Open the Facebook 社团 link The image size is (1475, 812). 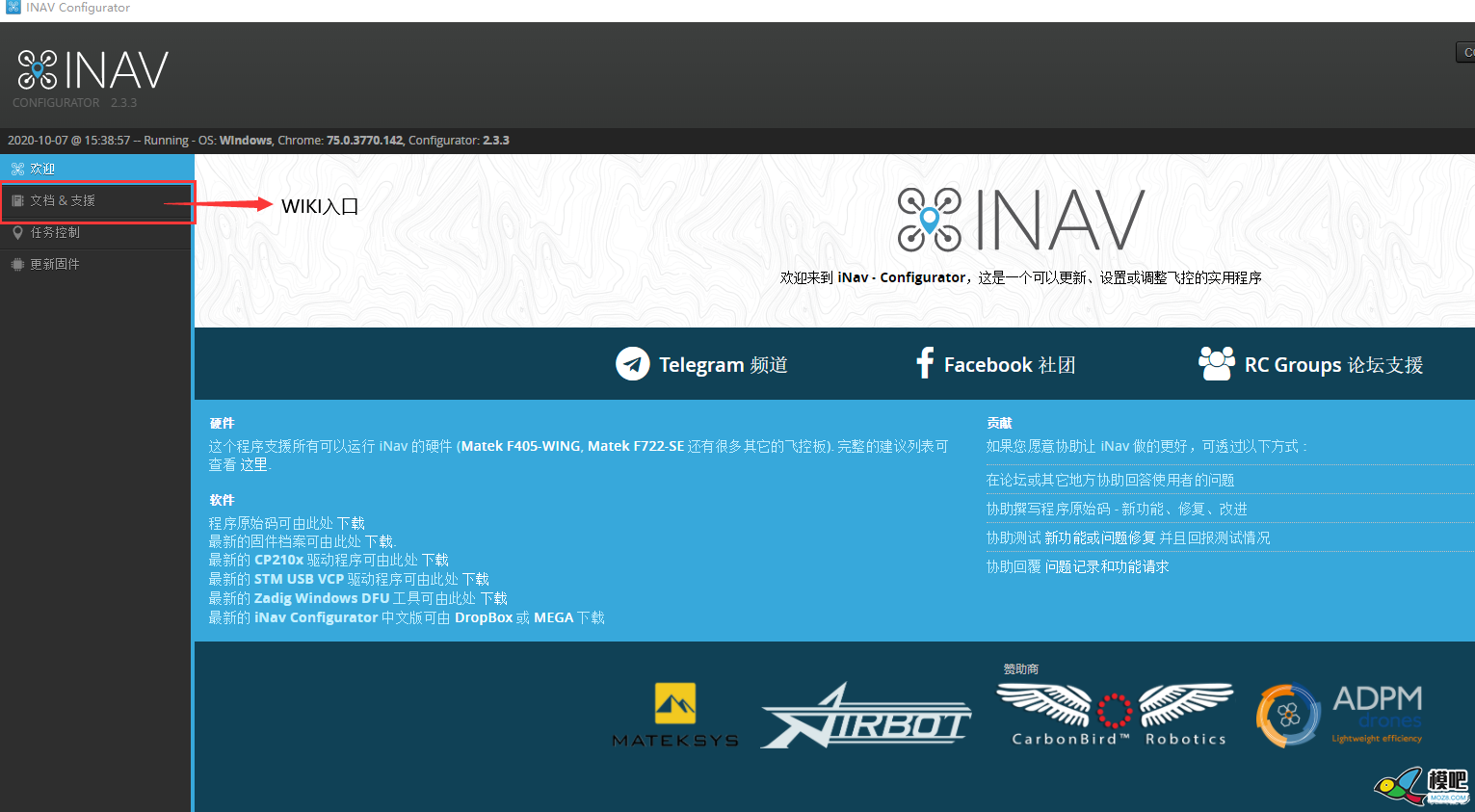[1010, 365]
